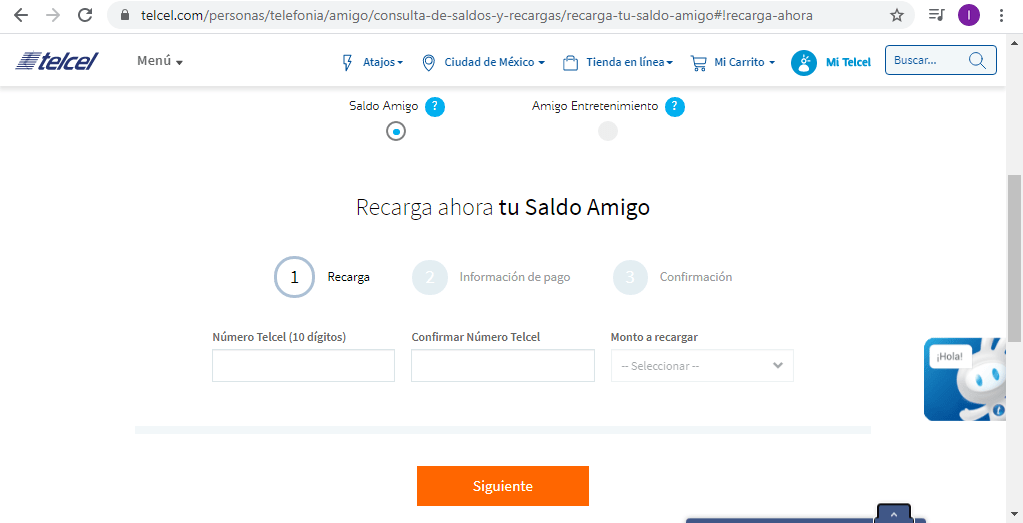The image size is (1023, 523).
Task: Open help tooltip for Saldo Amigo
Action: click(x=435, y=107)
